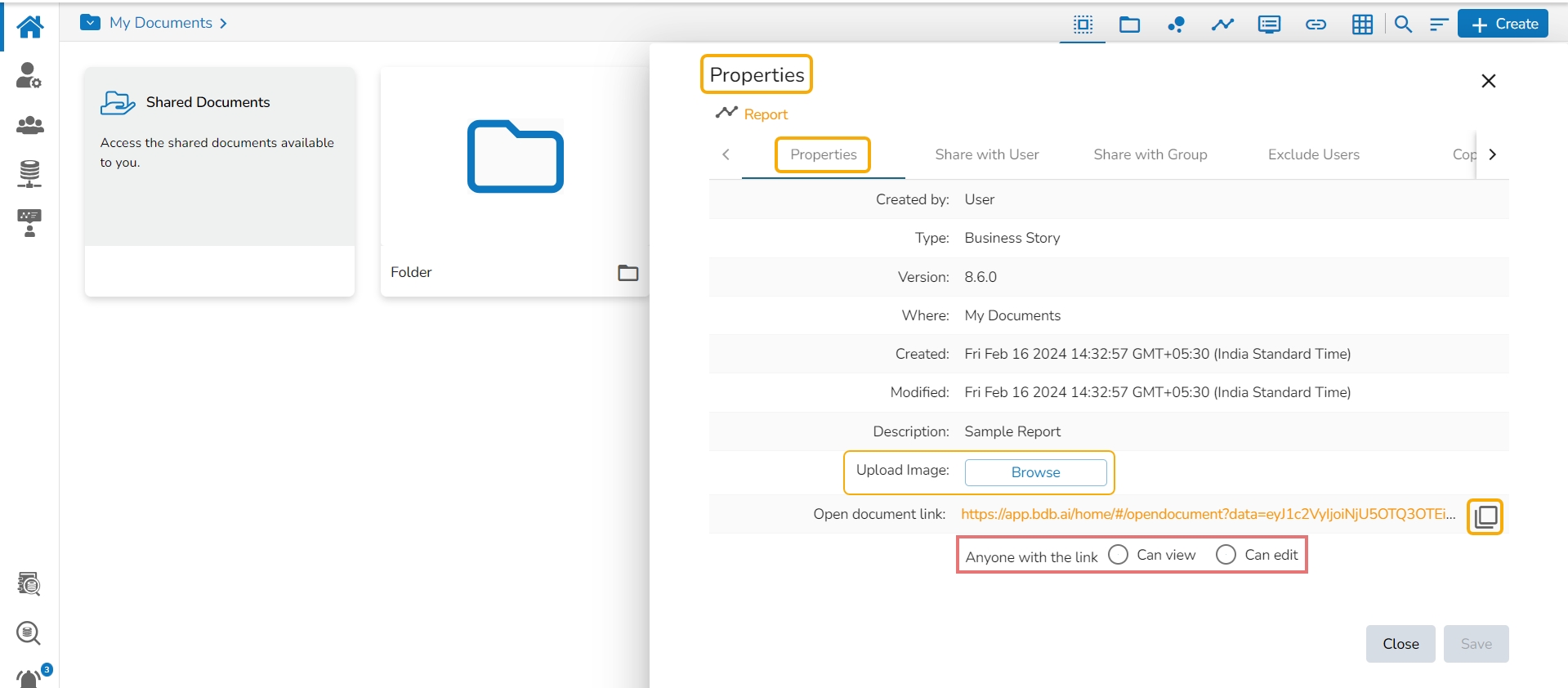This screenshot has height=688, width=1568.
Task: Click the table grid toolbar icon
Action: (1362, 25)
